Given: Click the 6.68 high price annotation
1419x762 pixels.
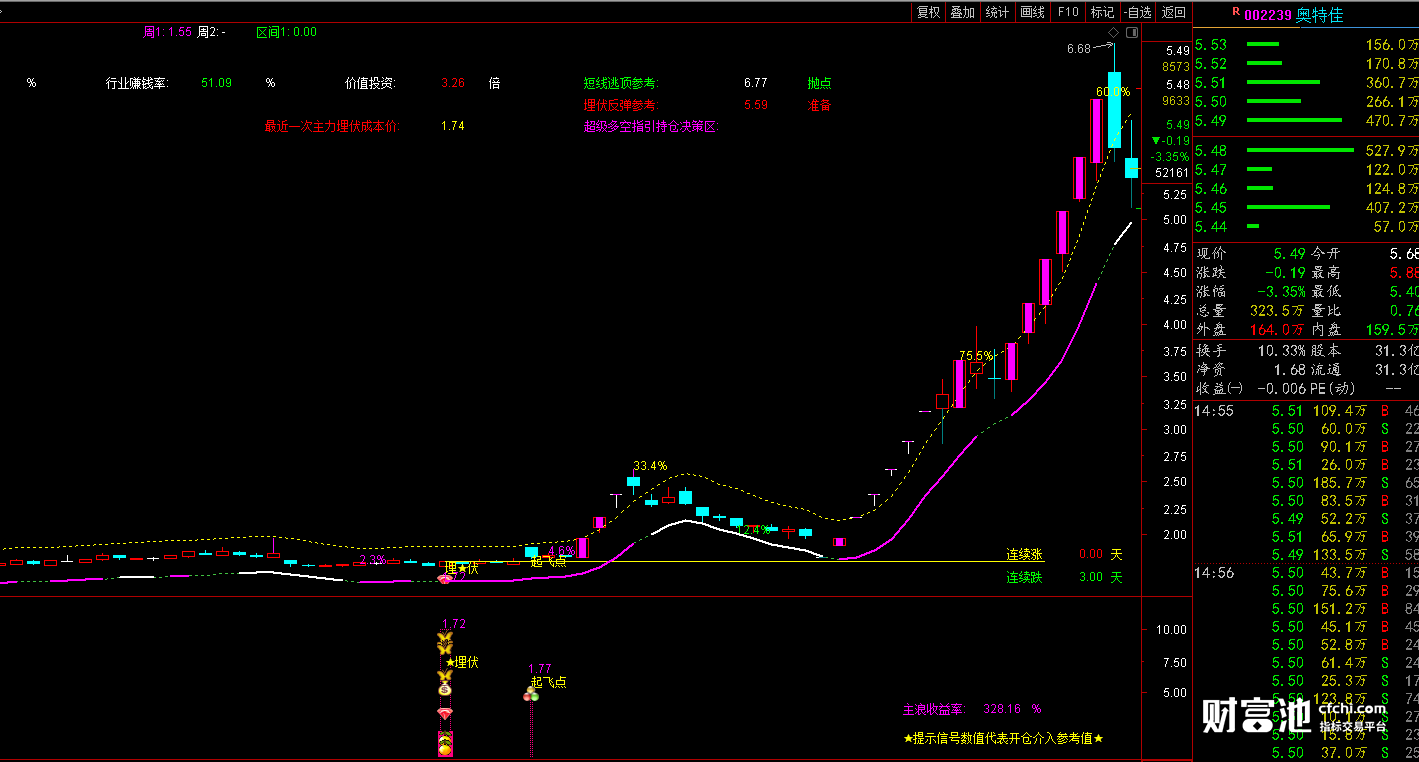Looking at the screenshot, I should pos(1078,48).
